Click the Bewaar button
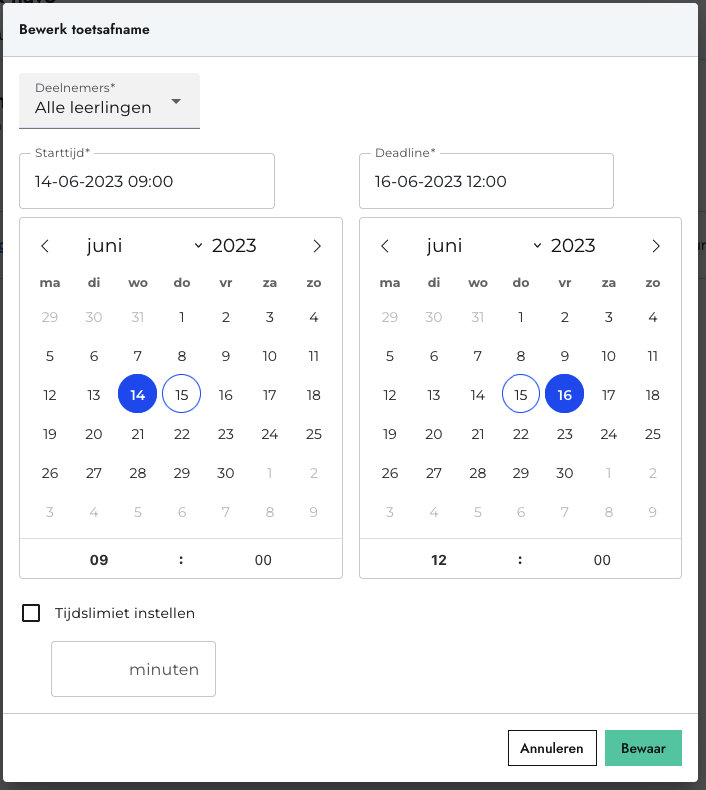This screenshot has height=790, width=706. coord(643,748)
